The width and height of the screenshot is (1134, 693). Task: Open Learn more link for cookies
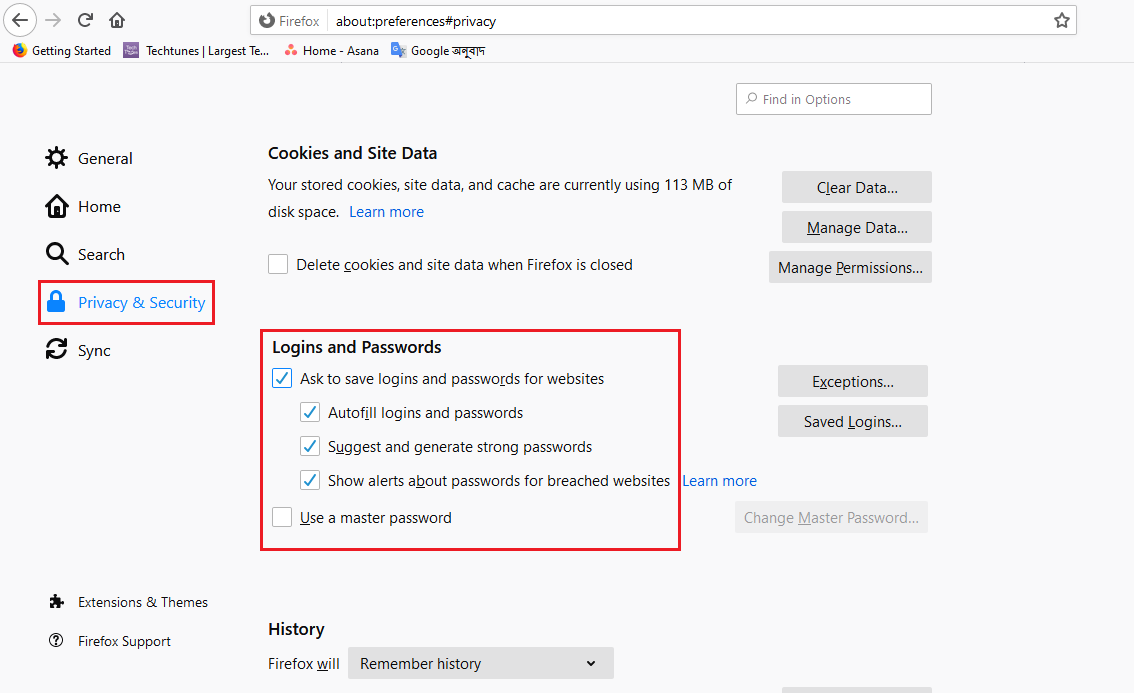pyautogui.click(x=386, y=212)
